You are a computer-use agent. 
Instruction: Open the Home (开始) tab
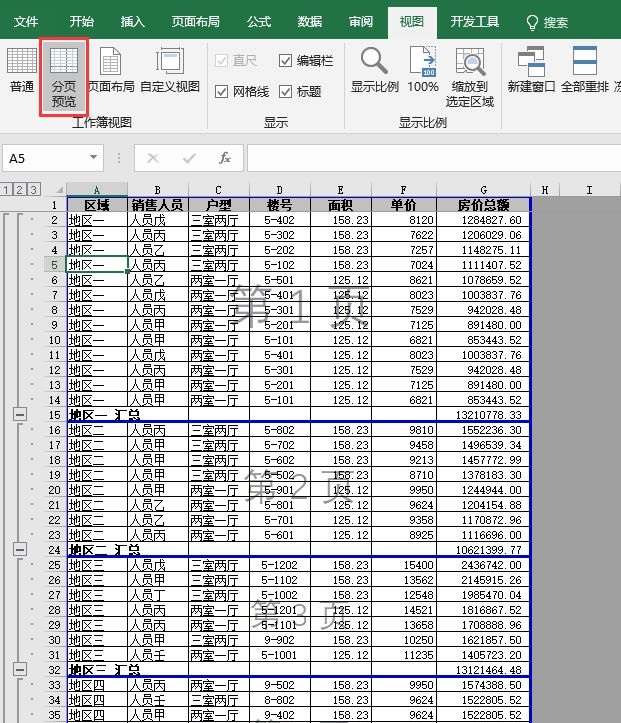[x=82, y=22]
